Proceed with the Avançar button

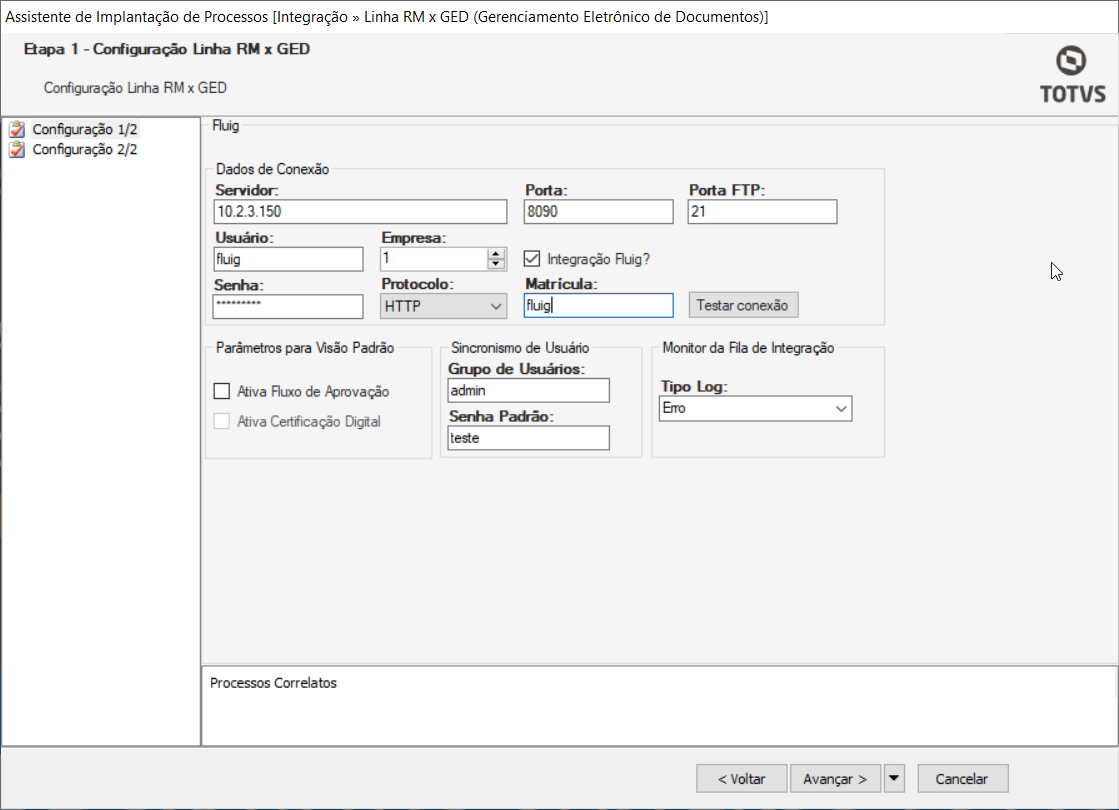click(x=835, y=779)
